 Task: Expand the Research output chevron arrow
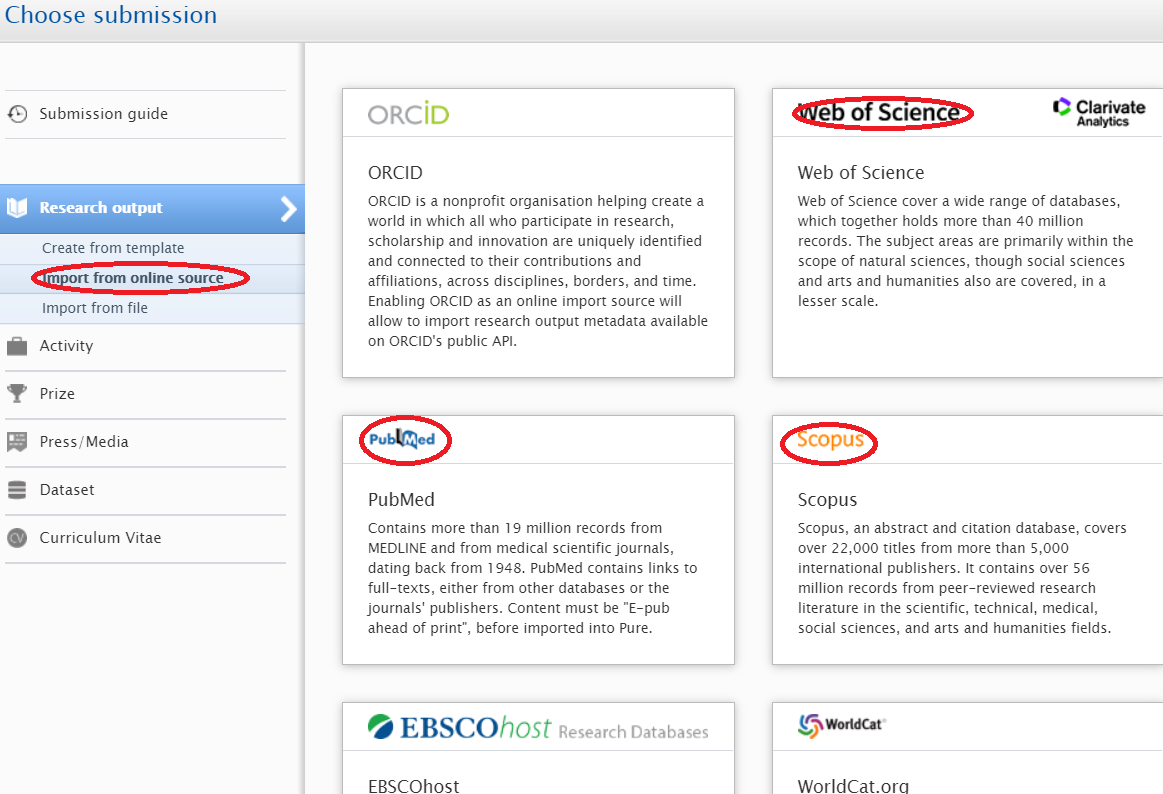point(289,209)
